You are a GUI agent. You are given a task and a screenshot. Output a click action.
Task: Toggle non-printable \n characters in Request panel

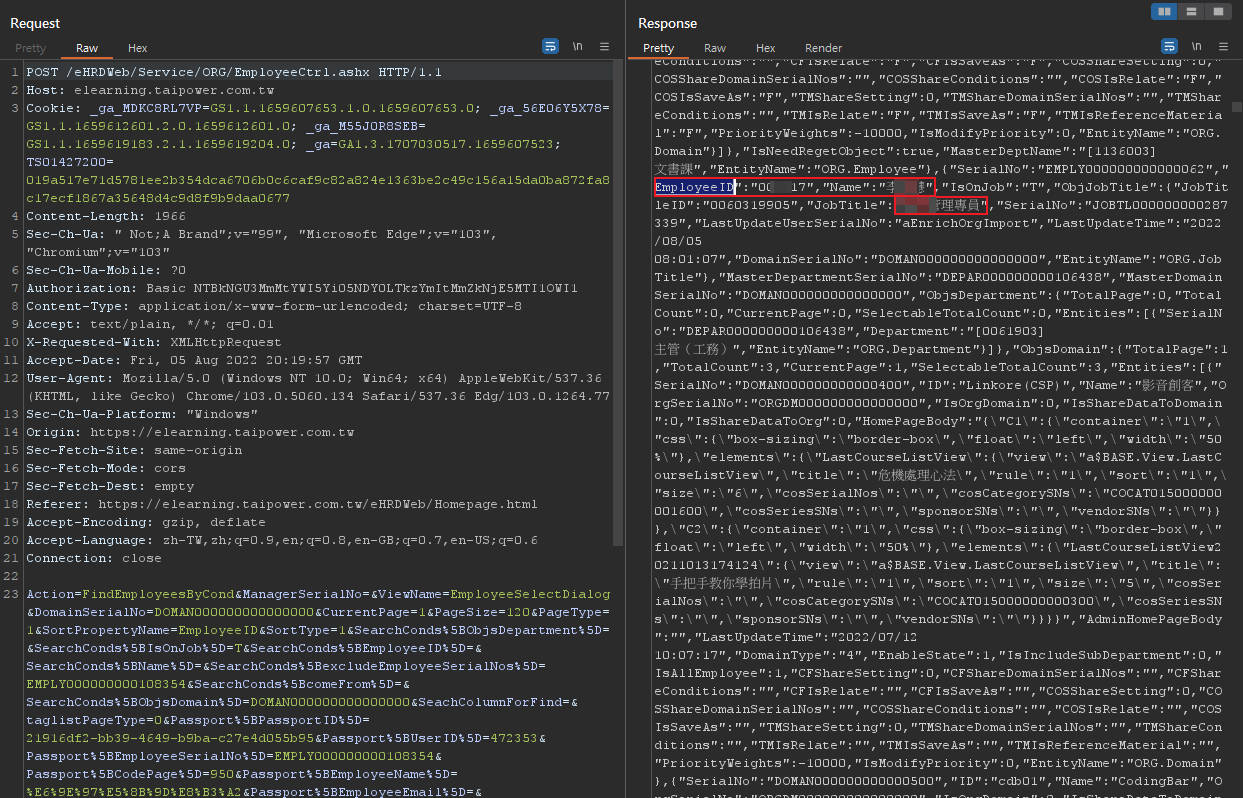[x=578, y=46]
